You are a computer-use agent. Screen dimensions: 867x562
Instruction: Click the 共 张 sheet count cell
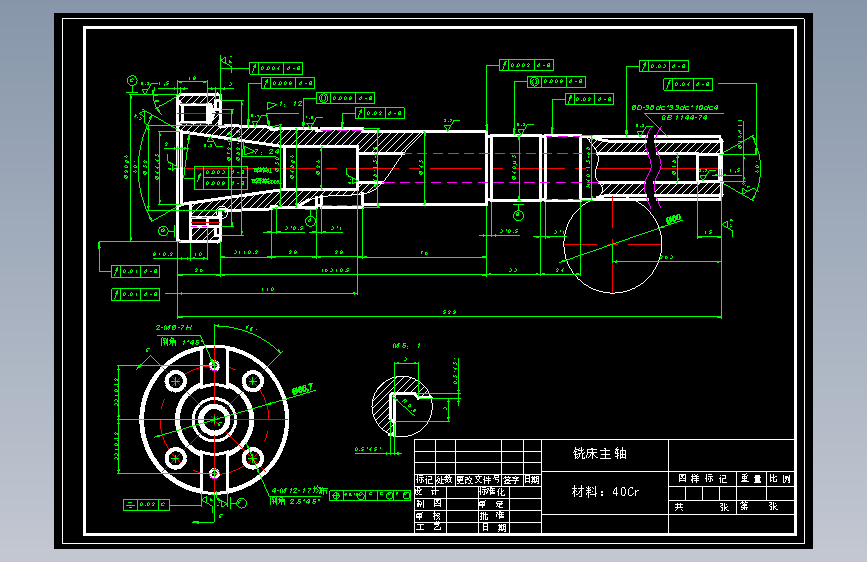702,507
